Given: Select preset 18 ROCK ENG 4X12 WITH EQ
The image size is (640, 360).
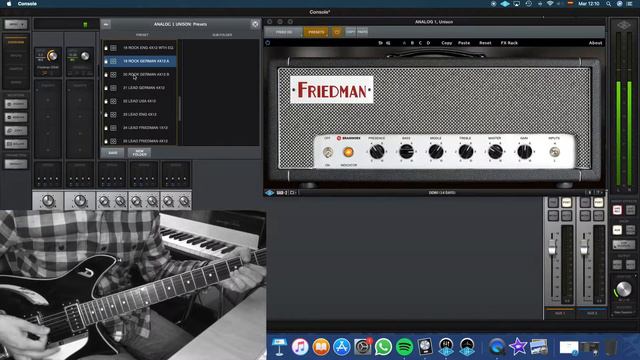Looking at the screenshot, I should pos(140,48).
